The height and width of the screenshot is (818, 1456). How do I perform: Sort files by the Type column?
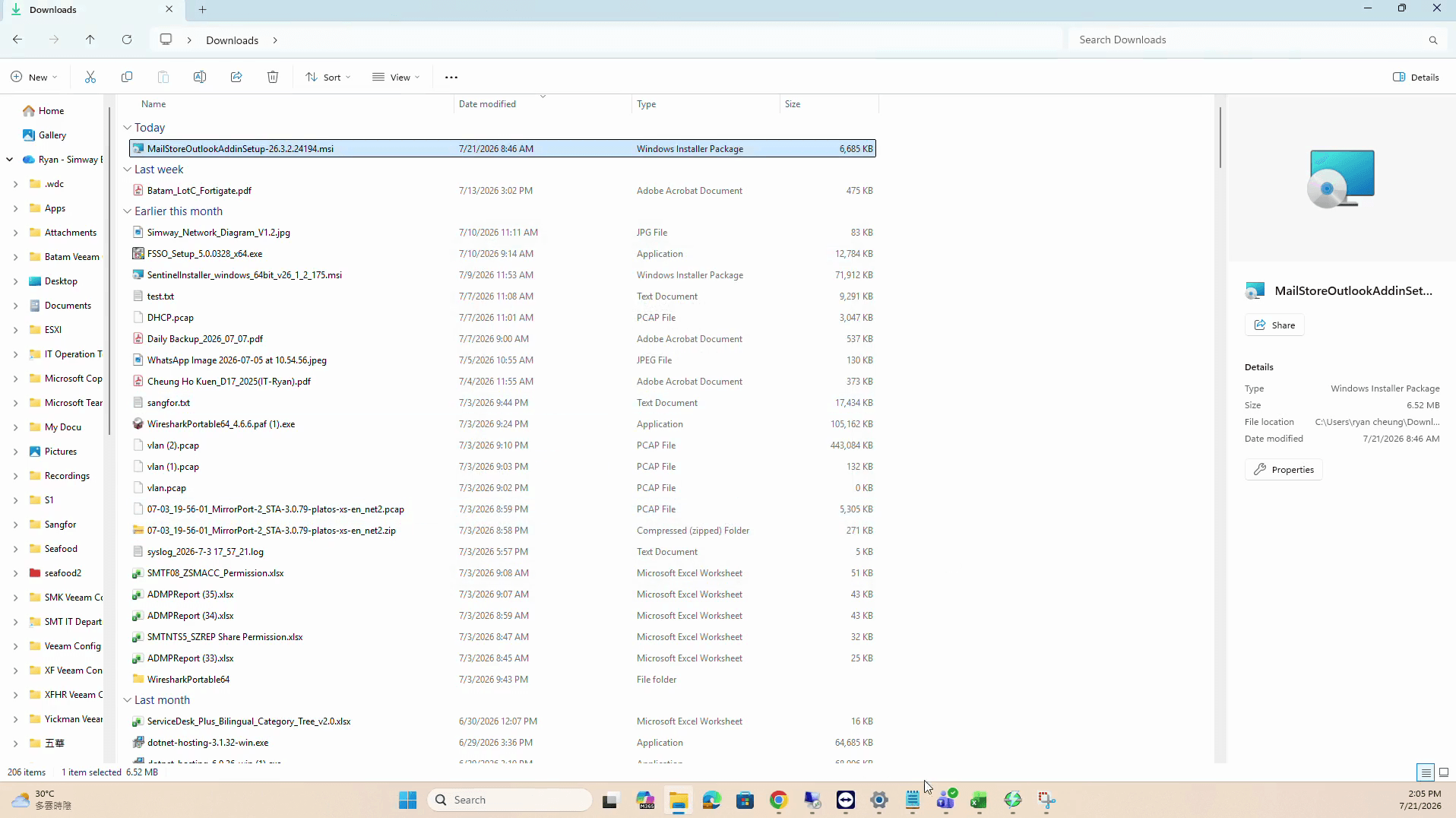(x=706, y=104)
